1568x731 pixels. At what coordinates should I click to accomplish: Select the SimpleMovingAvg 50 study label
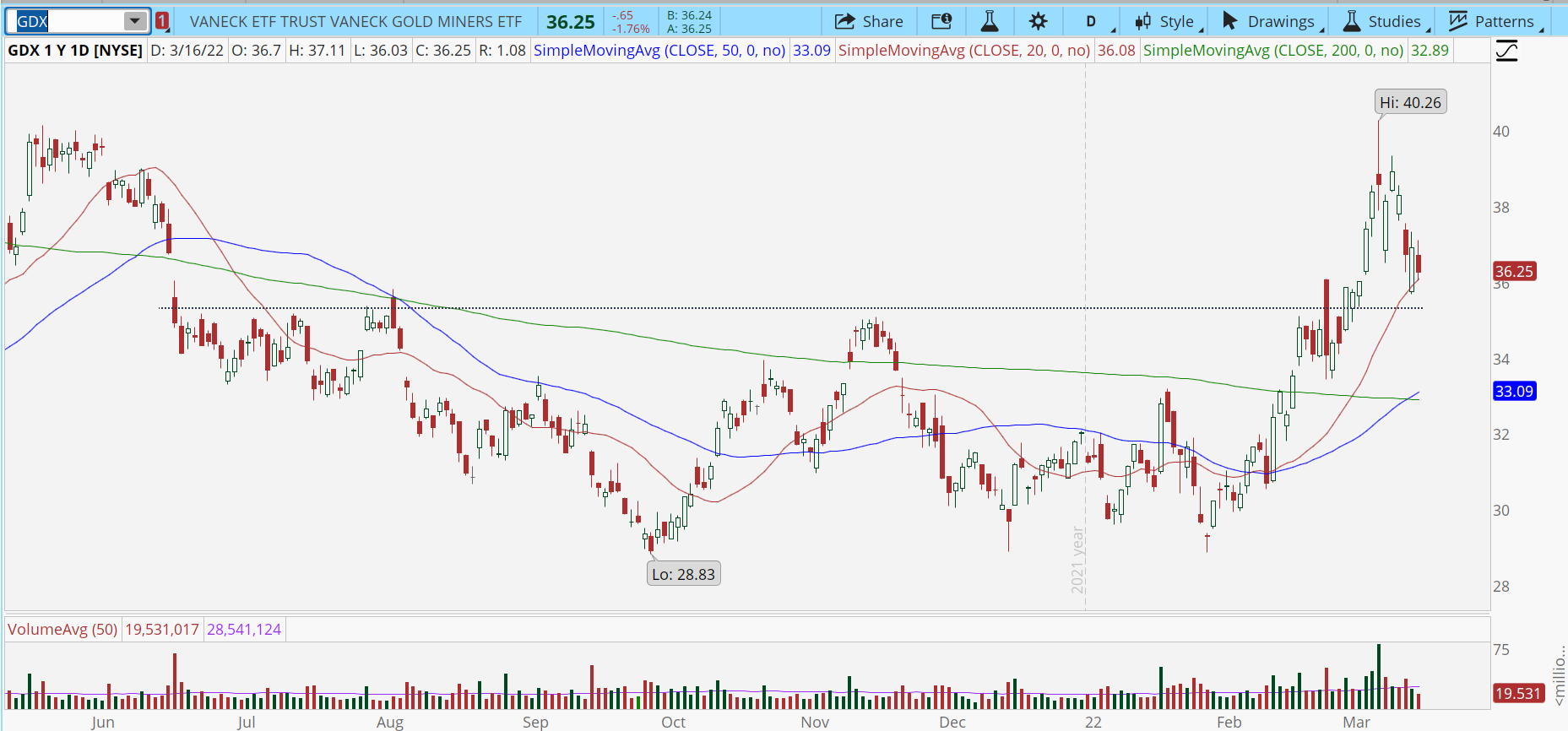[659, 51]
